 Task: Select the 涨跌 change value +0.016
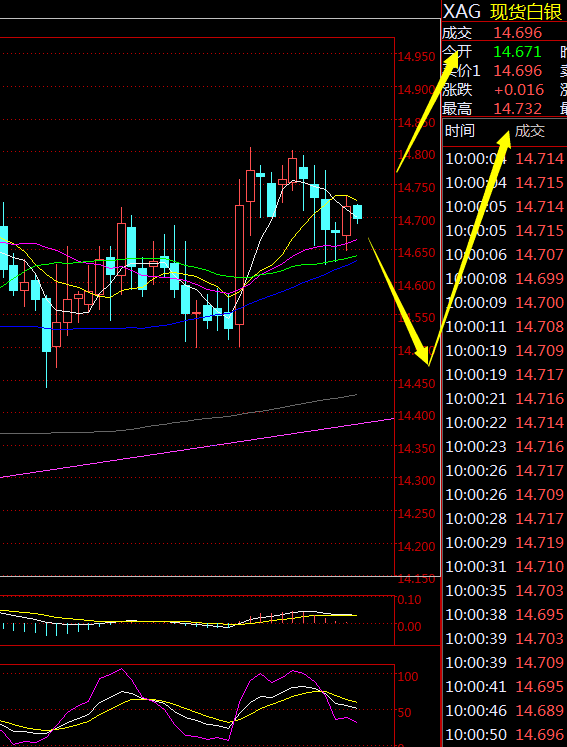pyautogui.click(x=519, y=90)
